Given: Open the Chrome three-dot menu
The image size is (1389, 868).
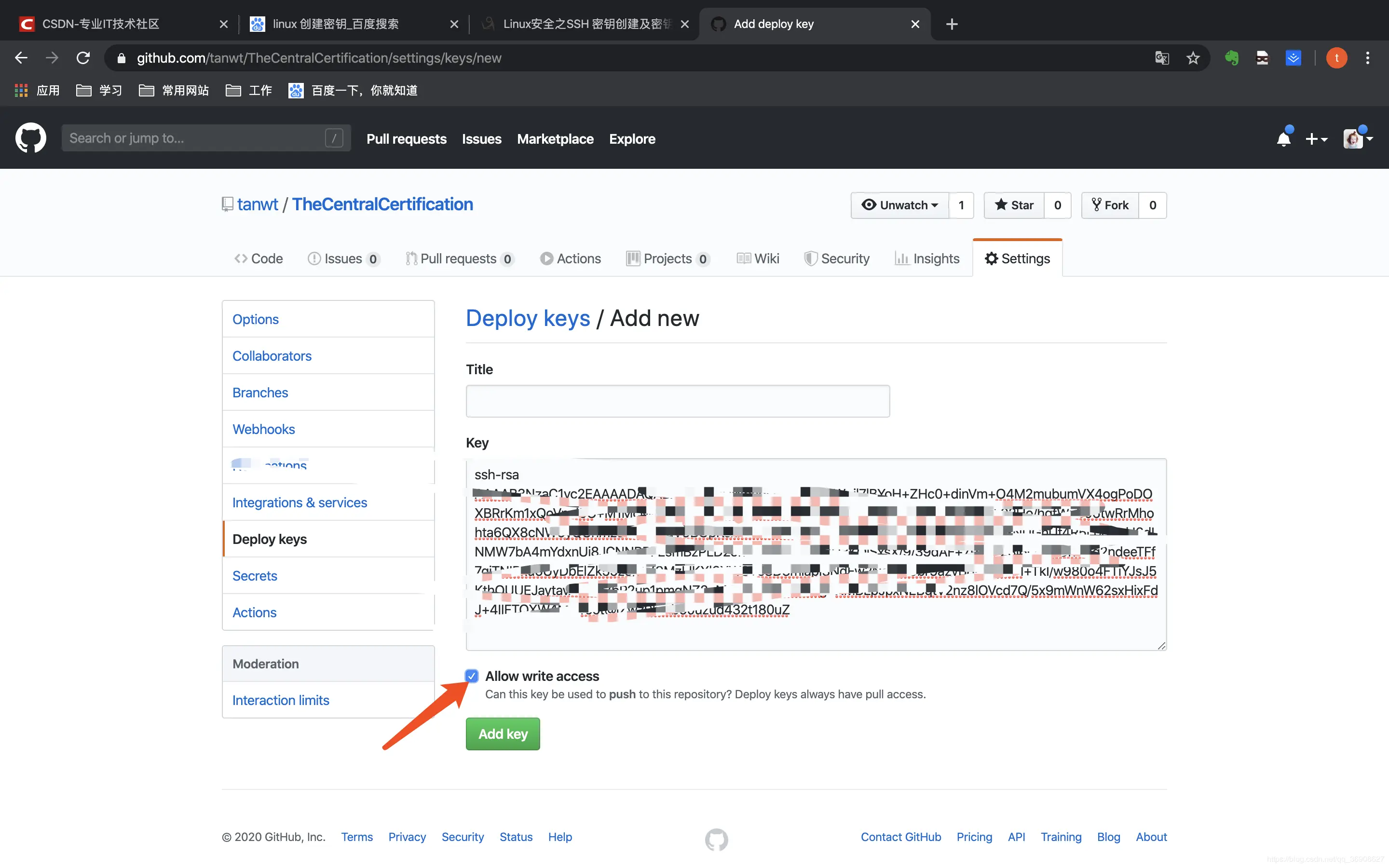Looking at the screenshot, I should [1368, 58].
